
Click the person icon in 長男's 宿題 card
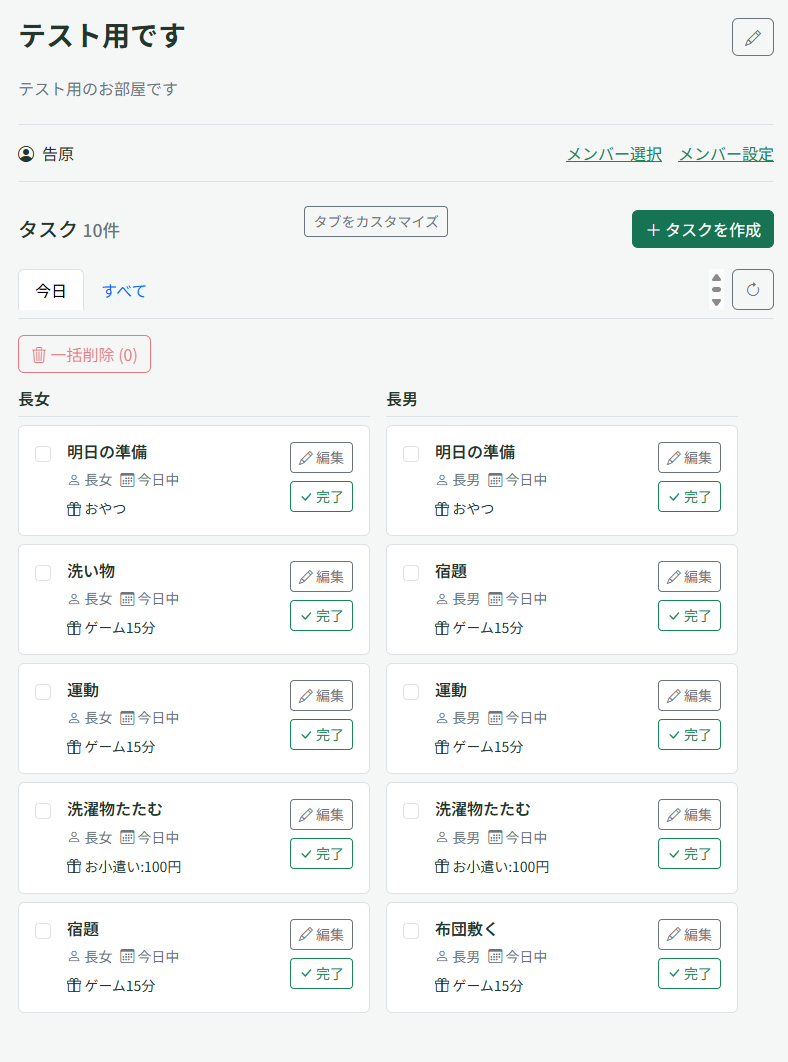point(442,599)
